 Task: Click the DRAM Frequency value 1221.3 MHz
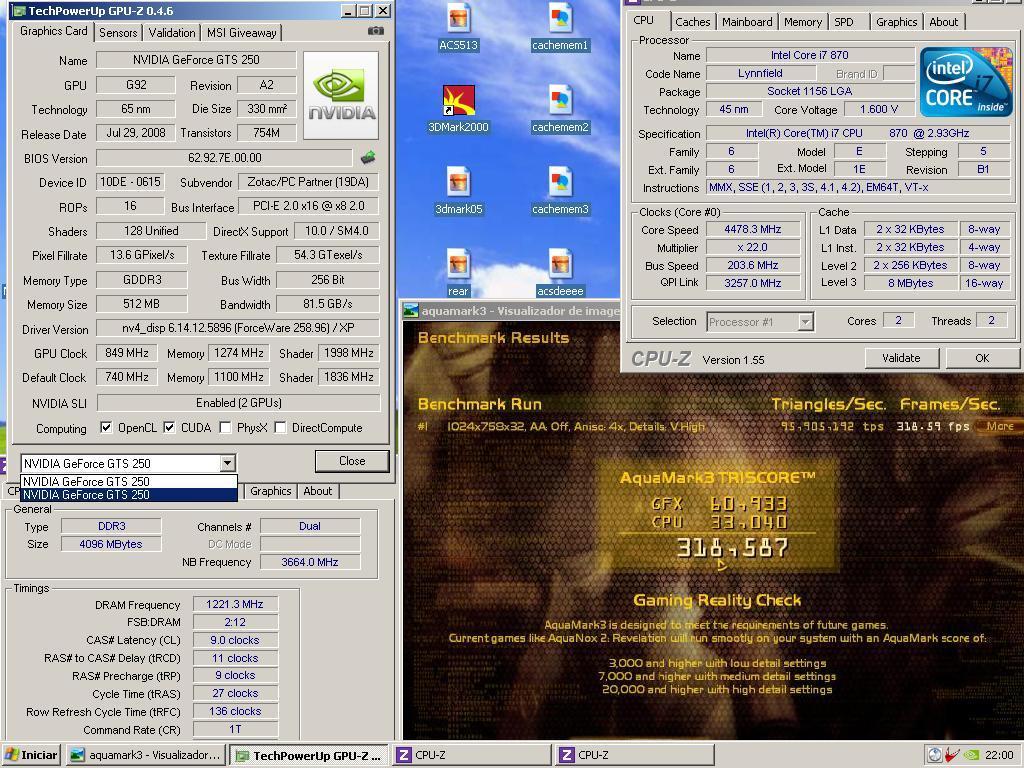click(x=235, y=605)
